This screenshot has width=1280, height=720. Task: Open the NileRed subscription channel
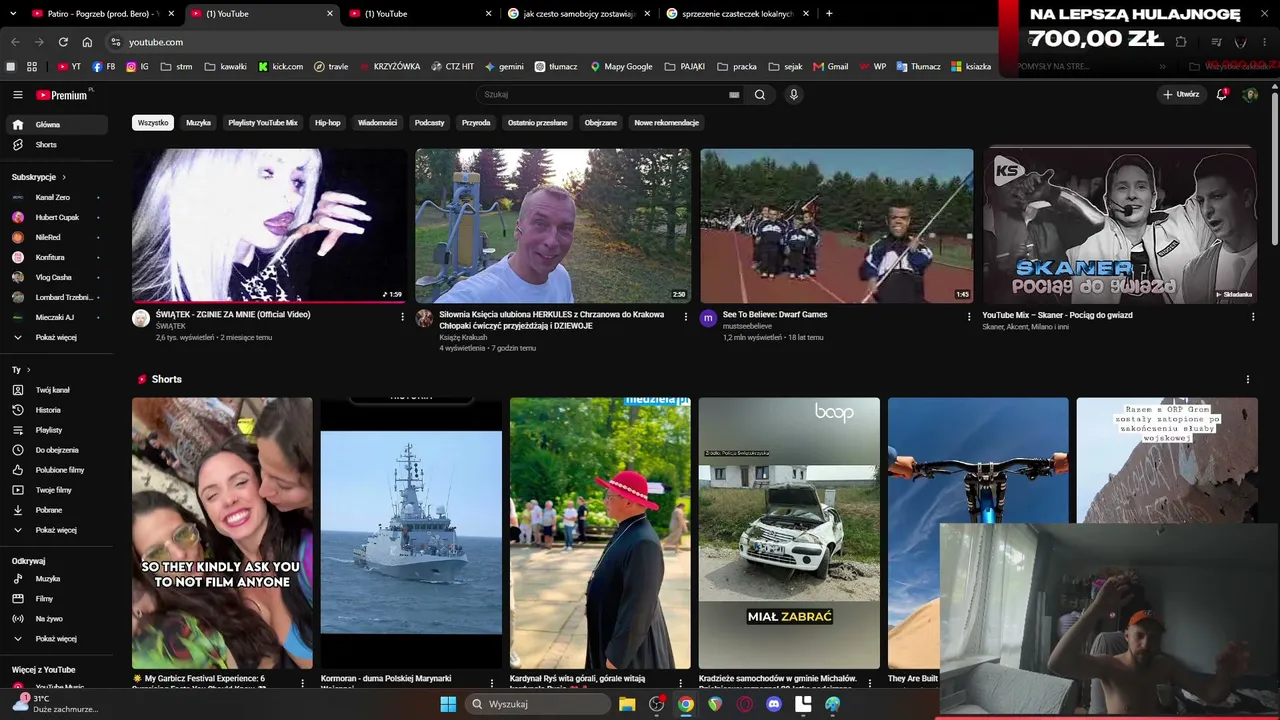point(56,237)
